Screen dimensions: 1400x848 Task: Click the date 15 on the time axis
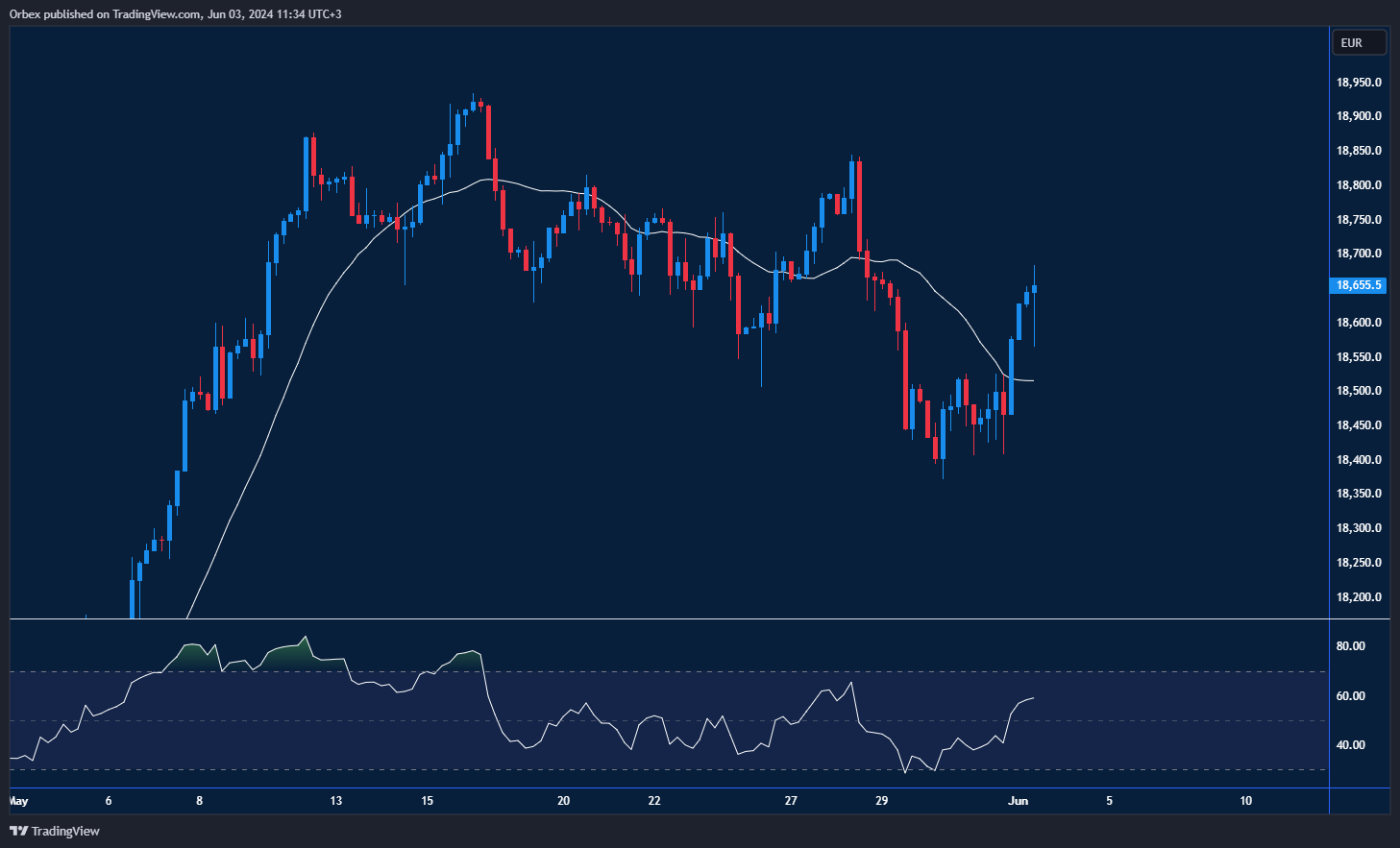pos(427,801)
